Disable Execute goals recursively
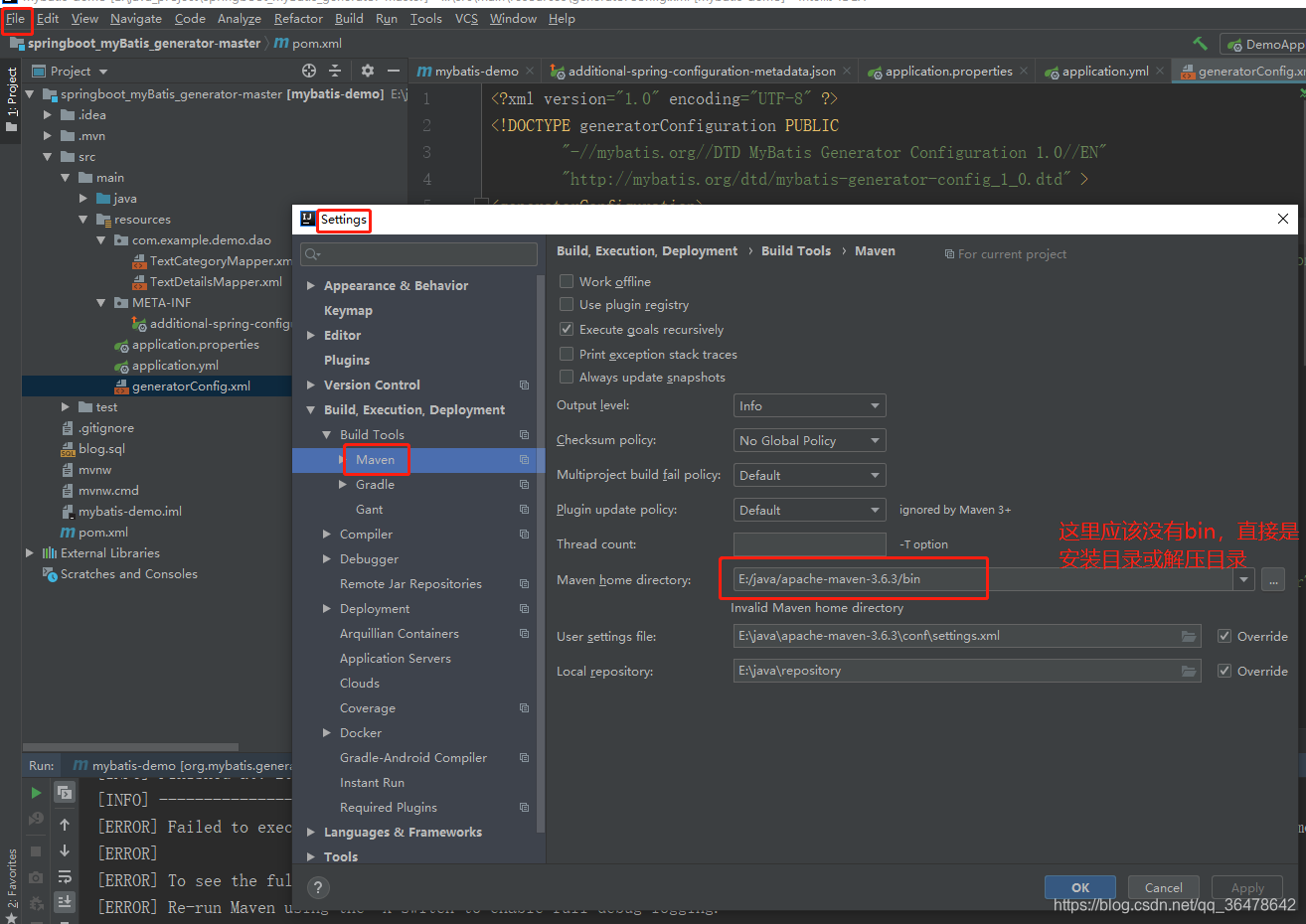Screen dimensions: 1306x924 [569, 329]
